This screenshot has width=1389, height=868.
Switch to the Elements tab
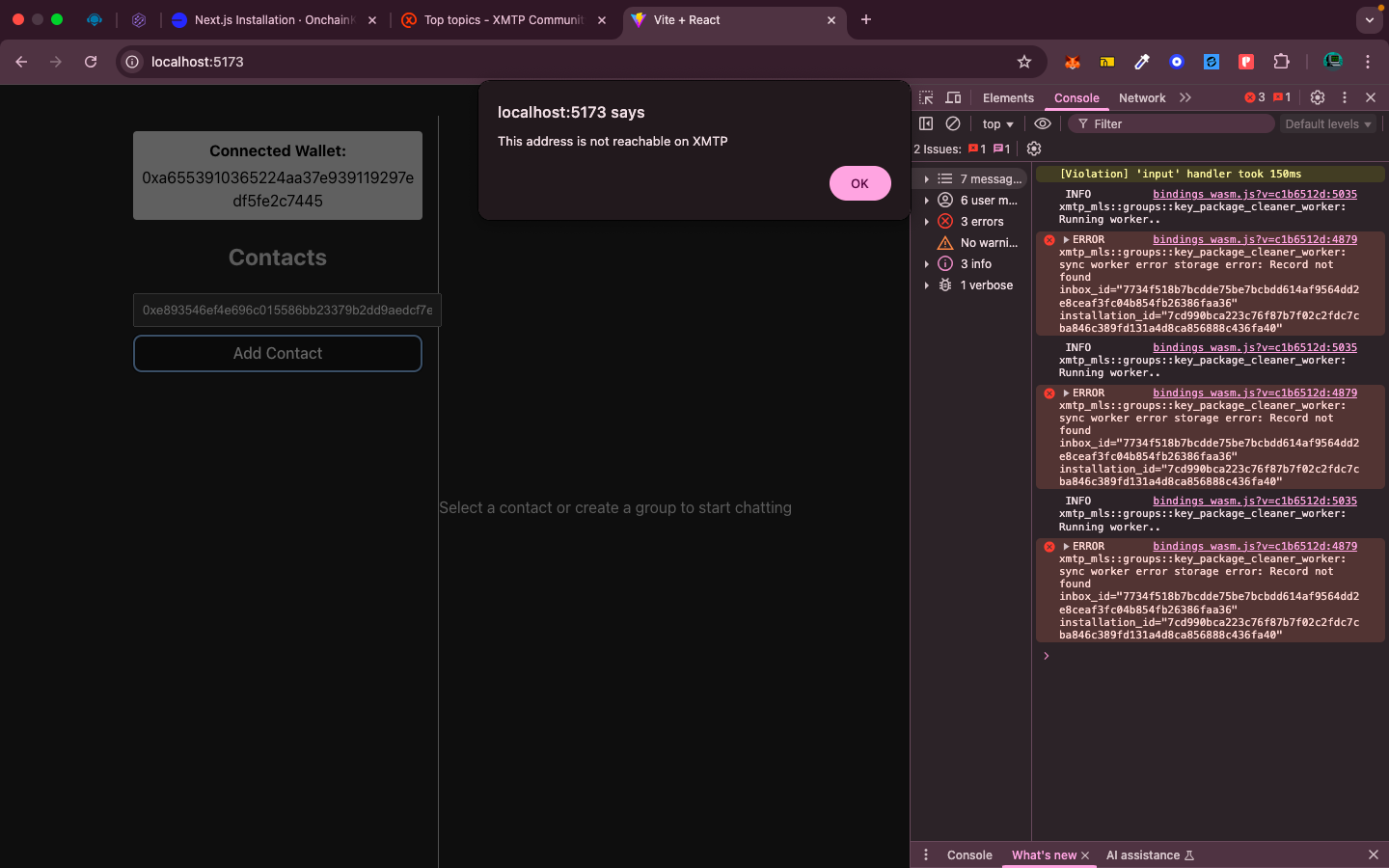1008,98
